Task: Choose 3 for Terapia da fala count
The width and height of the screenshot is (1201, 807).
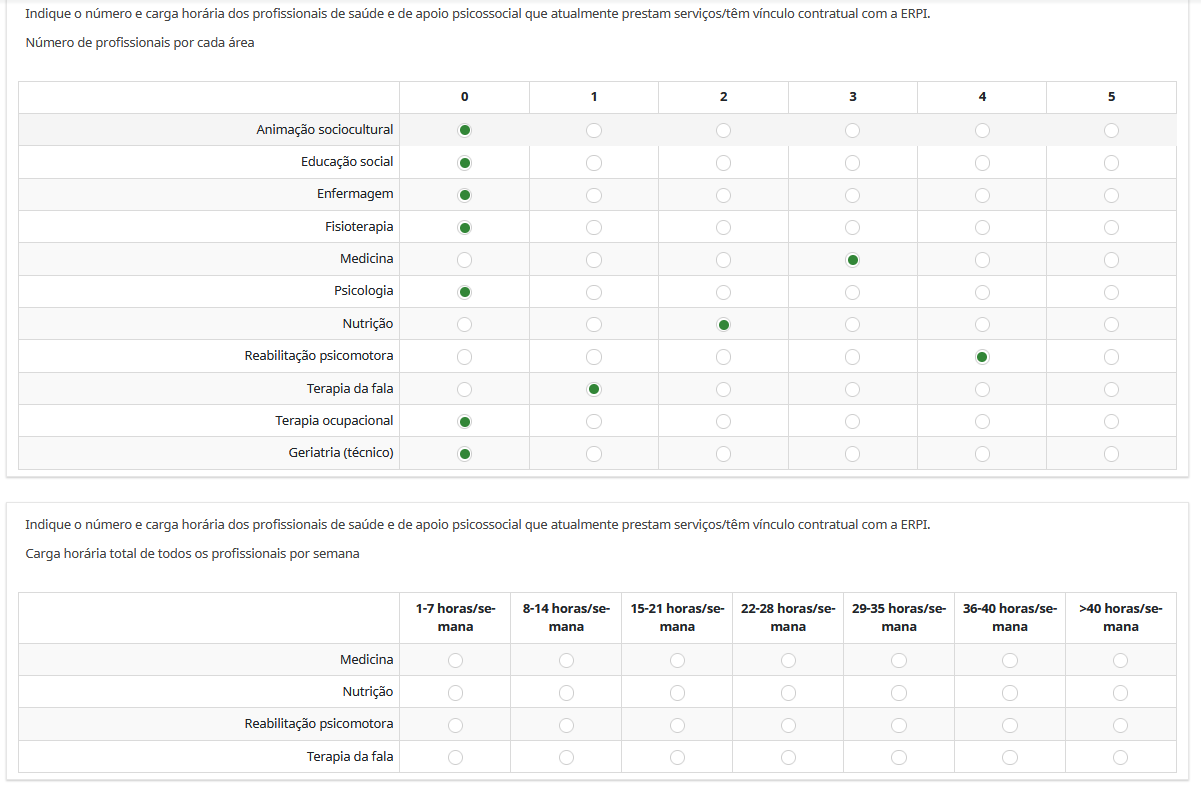Action: (x=852, y=389)
